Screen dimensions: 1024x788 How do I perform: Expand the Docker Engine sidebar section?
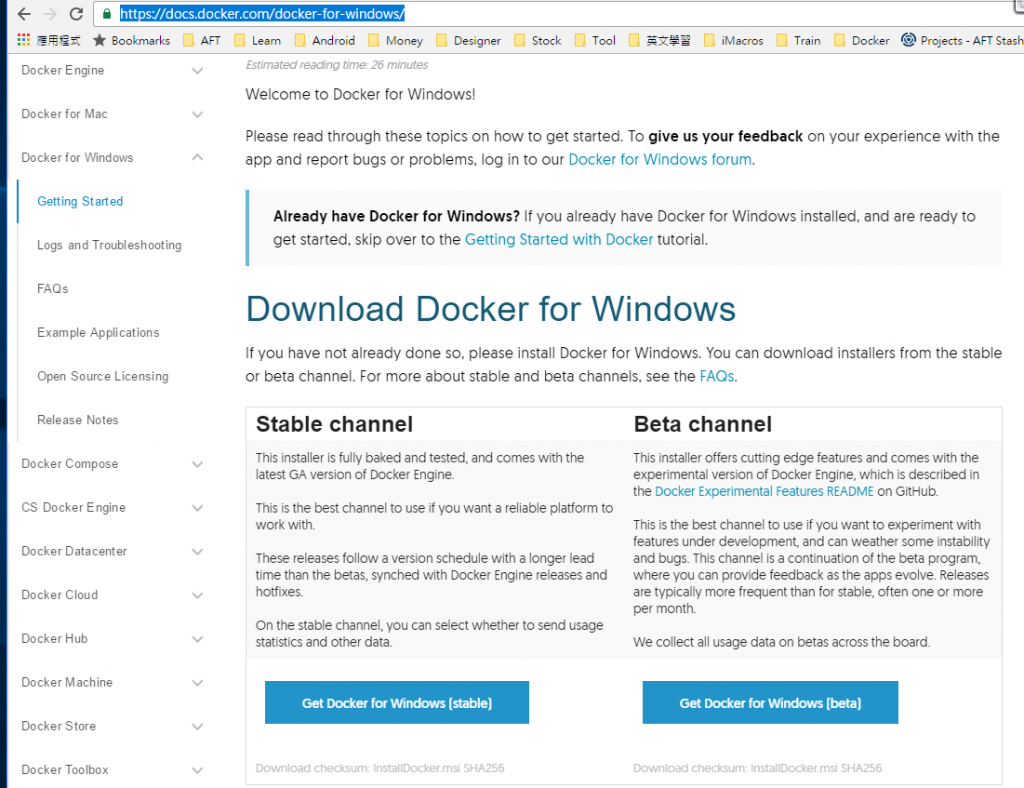197,71
